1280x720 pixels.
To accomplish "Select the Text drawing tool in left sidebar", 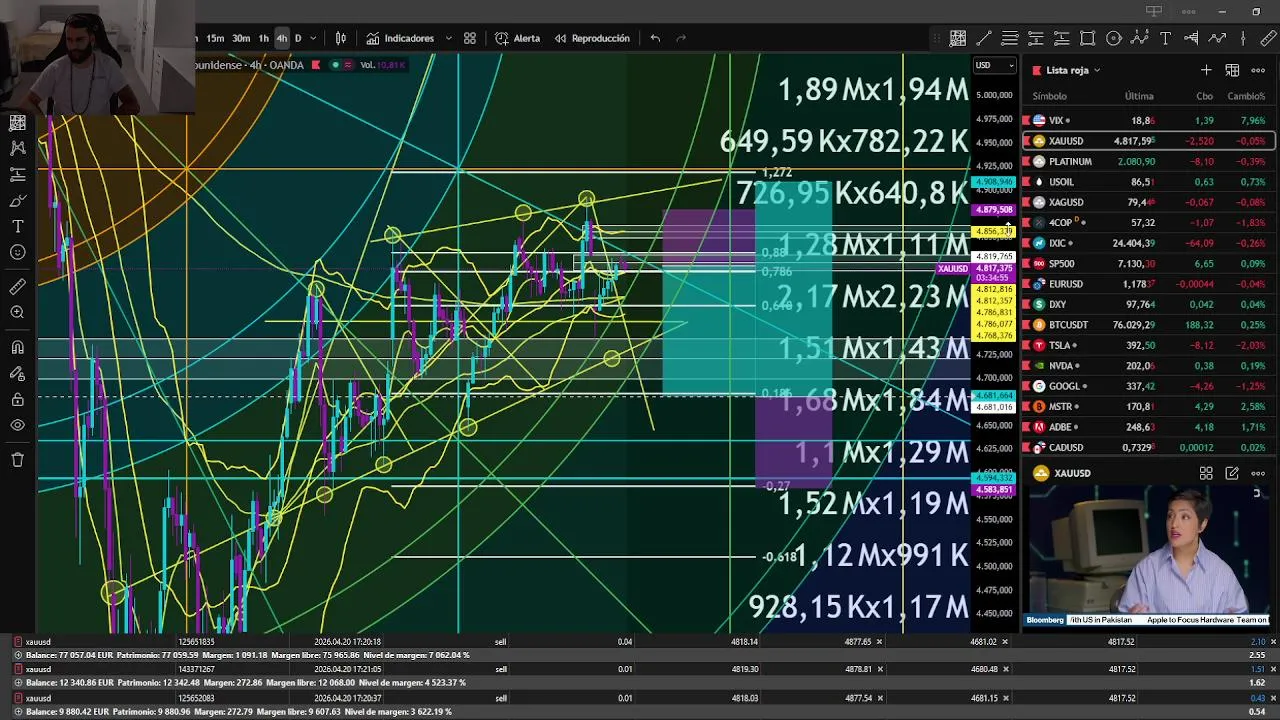I will (17, 227).
